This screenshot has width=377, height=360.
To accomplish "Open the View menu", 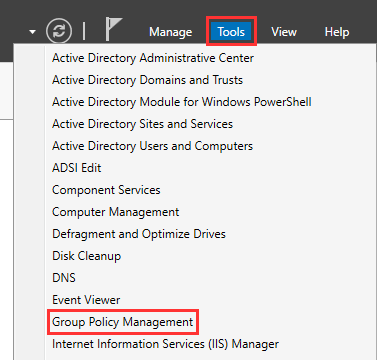I will coord(284,32).
